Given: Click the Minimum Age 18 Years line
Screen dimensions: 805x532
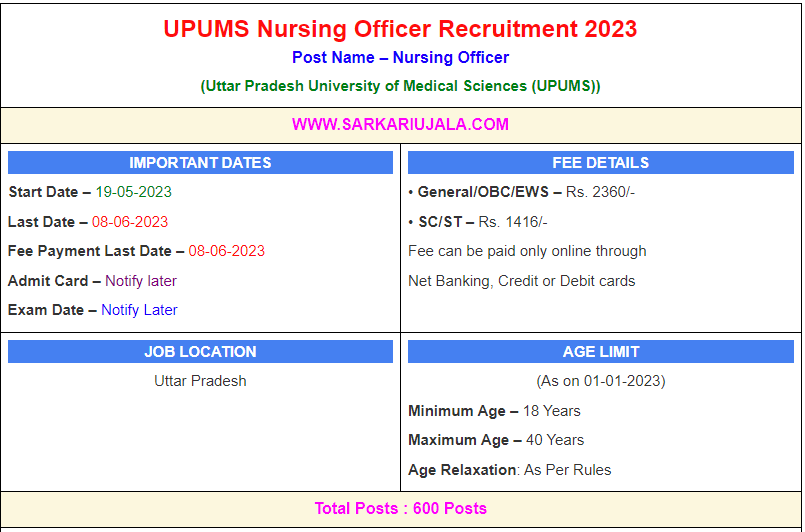Looking at the screenshot, I should [x=494, y=411].
